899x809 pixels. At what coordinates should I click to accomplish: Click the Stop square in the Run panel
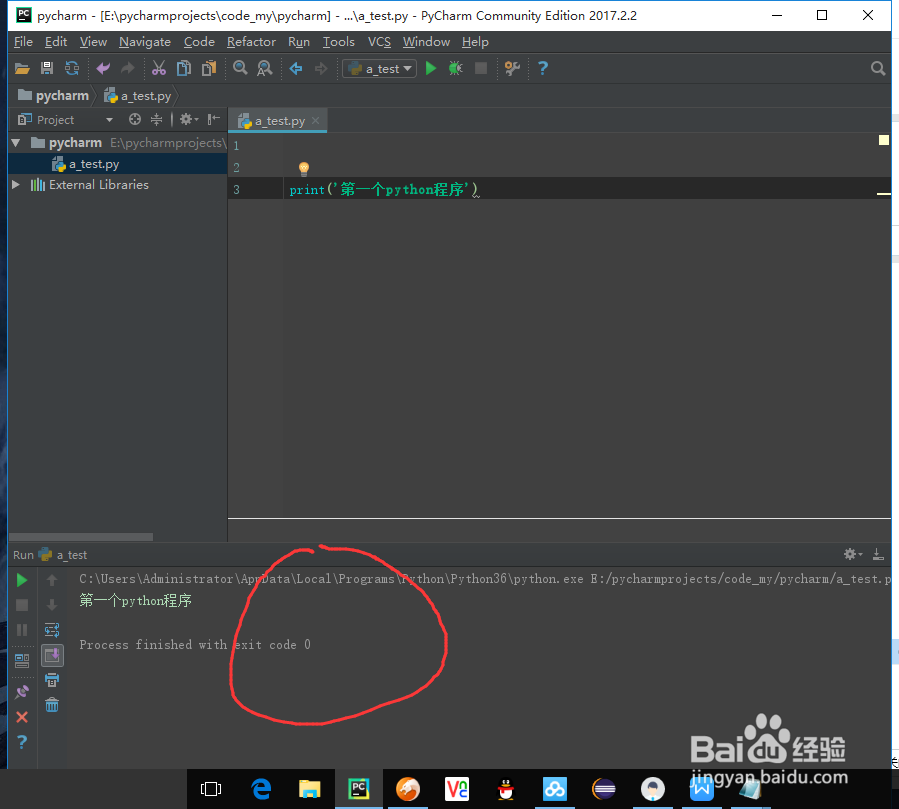(x=22, y=605)
